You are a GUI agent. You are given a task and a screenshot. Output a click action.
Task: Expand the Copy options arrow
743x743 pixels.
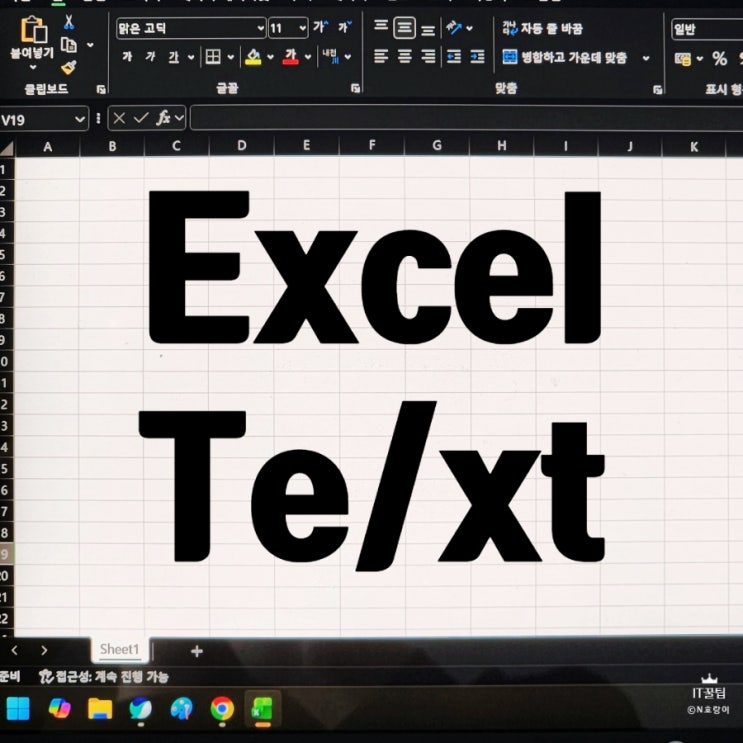coord(90,45)
